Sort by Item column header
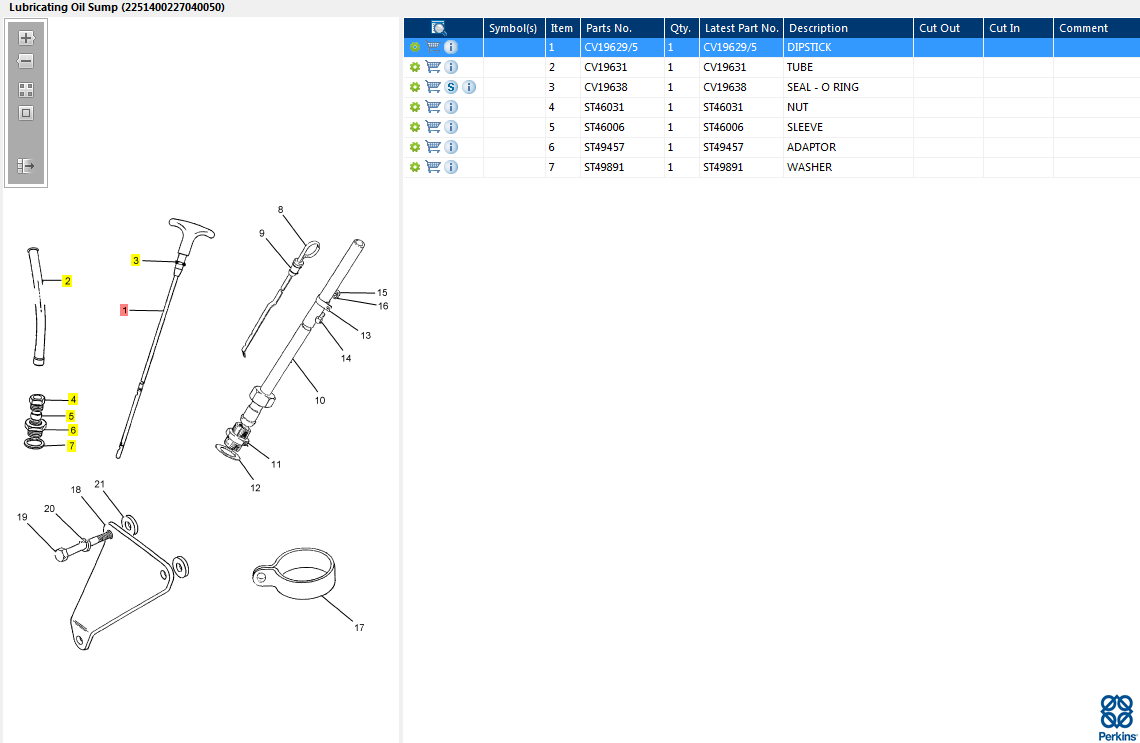The width and height of the screenshot is (1140, 743). [563, 28]
